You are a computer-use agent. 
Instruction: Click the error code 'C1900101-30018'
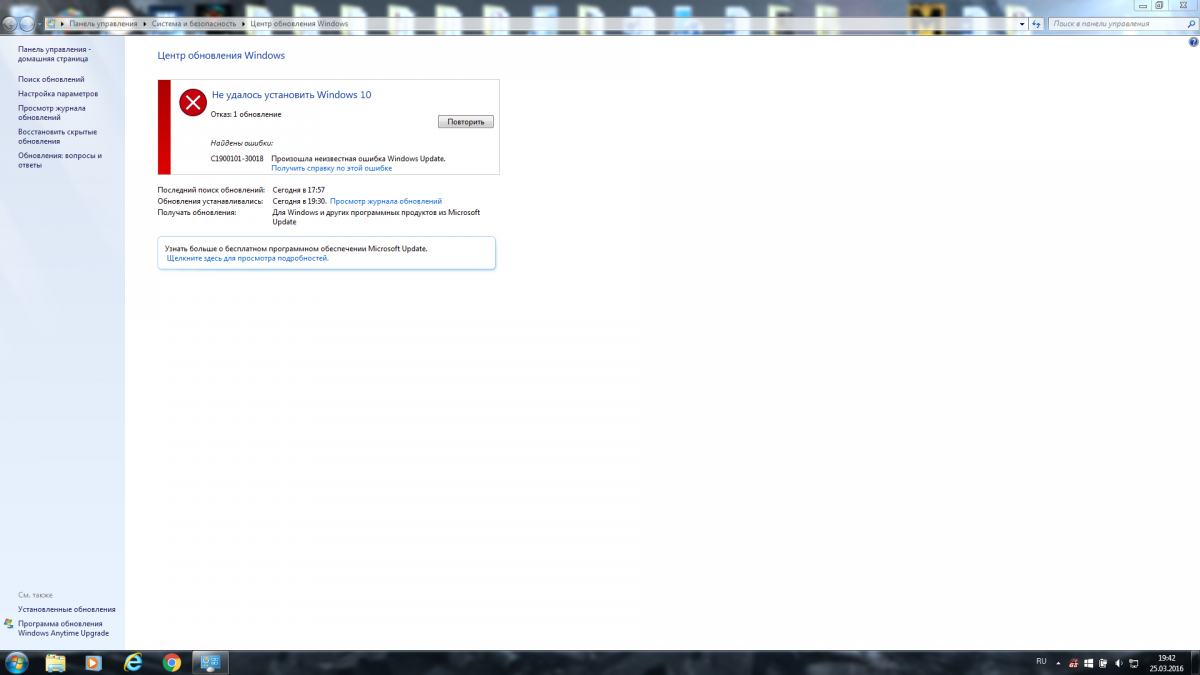pyautogui.click(x=237, y=158)
